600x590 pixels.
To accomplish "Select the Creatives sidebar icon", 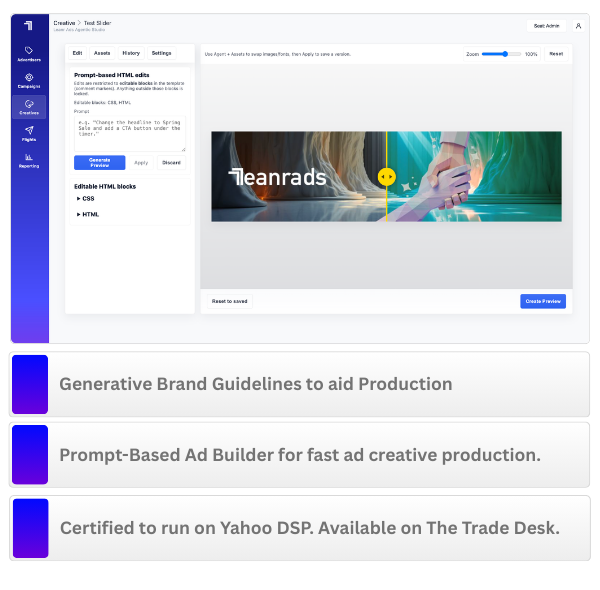I will (x=29, y=106).
